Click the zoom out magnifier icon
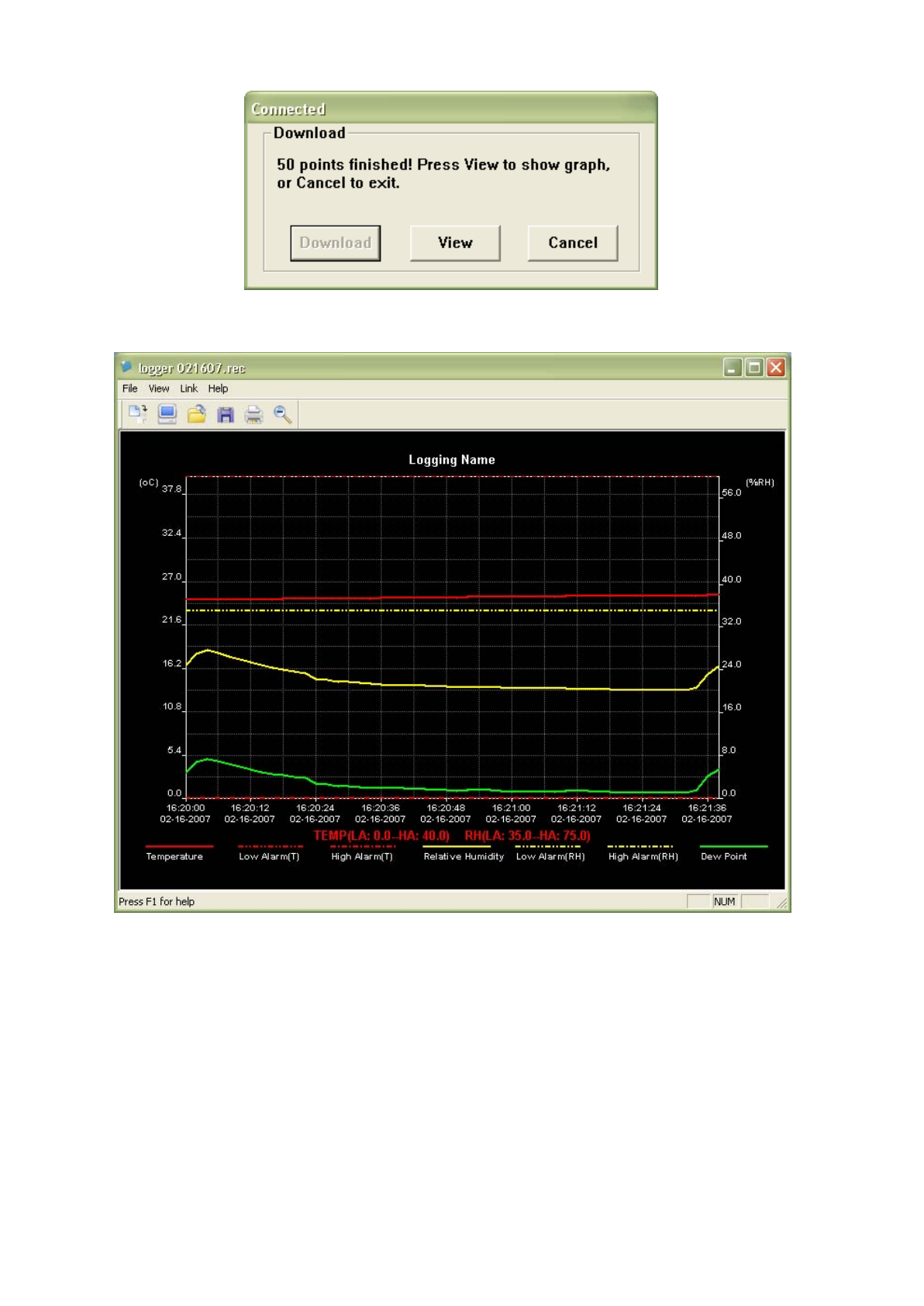Screen dimensions: 924x1306 283,415
